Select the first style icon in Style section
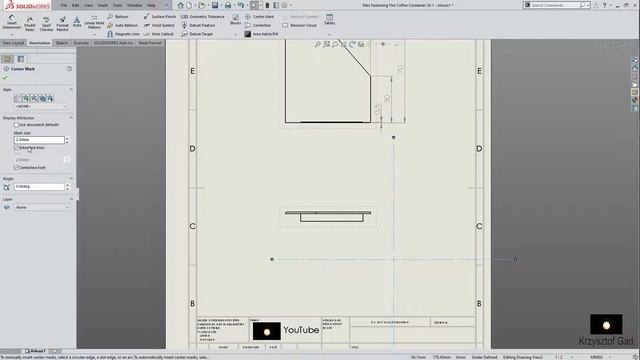640x360 pixels. (18, 98)
